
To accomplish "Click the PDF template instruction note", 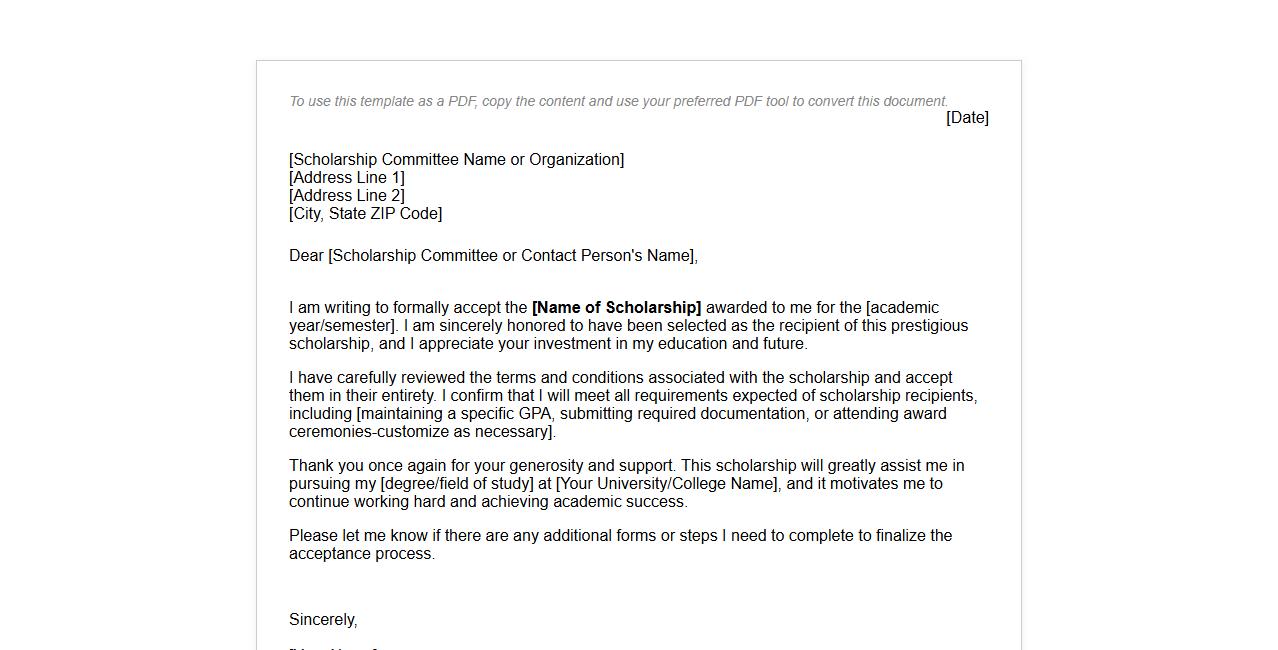I will click(x=618, y=101).
